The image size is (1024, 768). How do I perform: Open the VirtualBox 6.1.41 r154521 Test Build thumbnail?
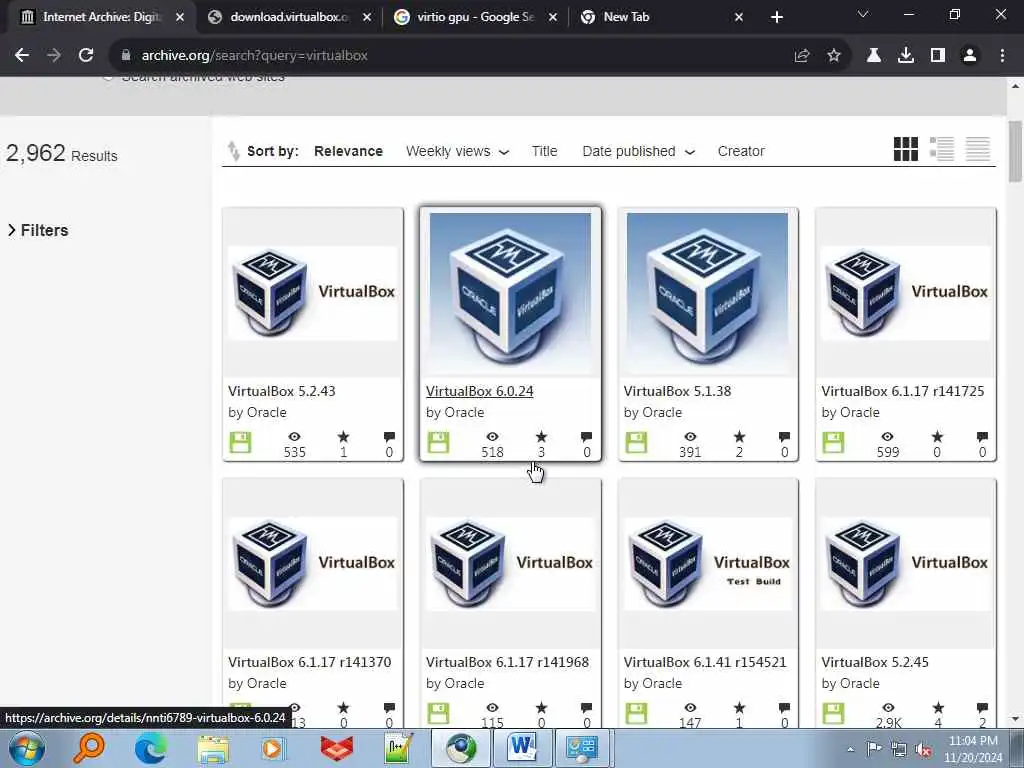707,564
